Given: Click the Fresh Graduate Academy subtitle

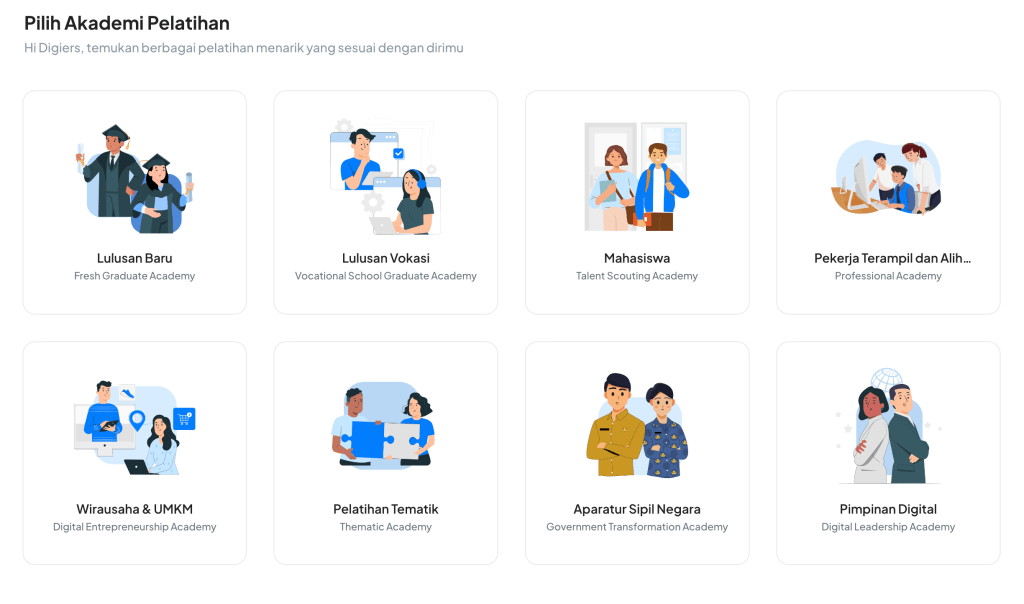Looking at the screenshot, I should click(135, 276).
